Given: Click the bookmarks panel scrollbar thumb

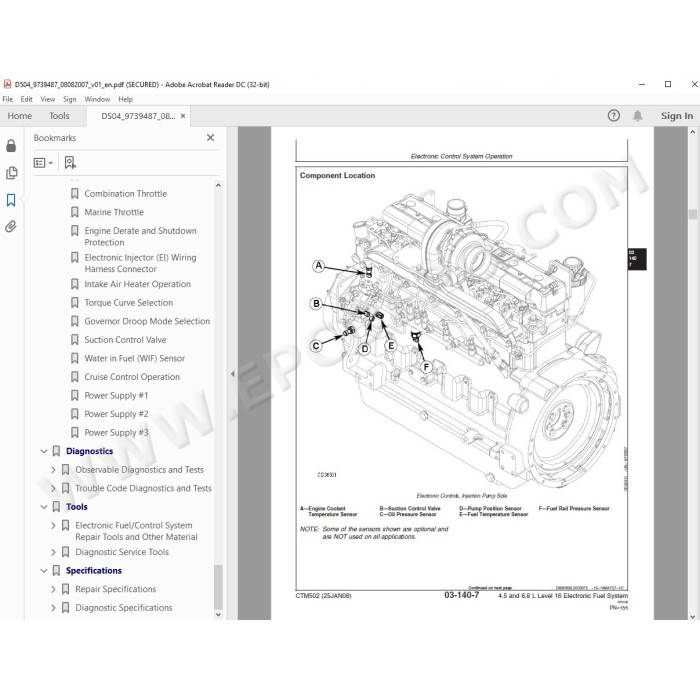Looking at the screenshot, I should 218,587.
